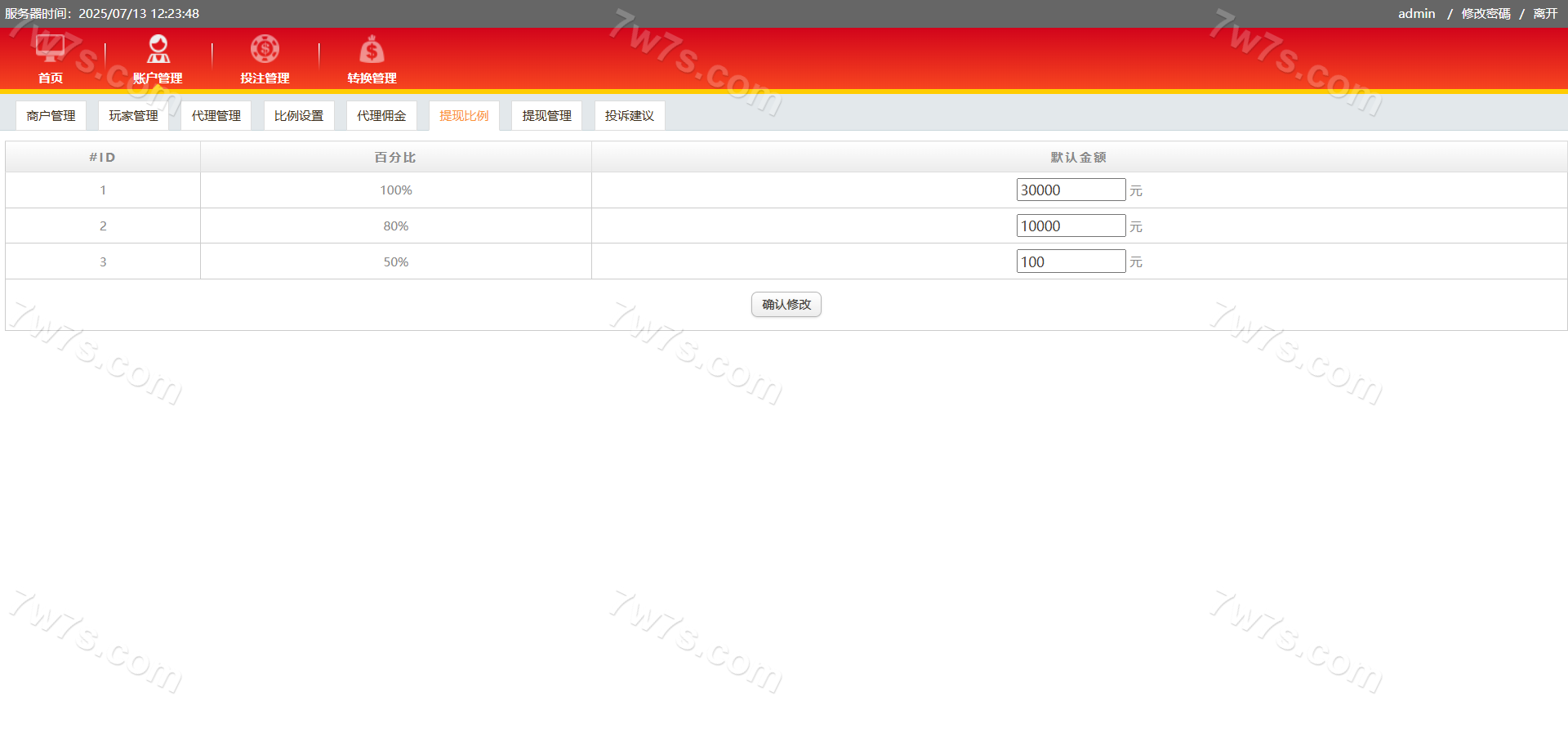Click the admin username link
This screenshot has height=755, width=1568.
(1416, 14)
